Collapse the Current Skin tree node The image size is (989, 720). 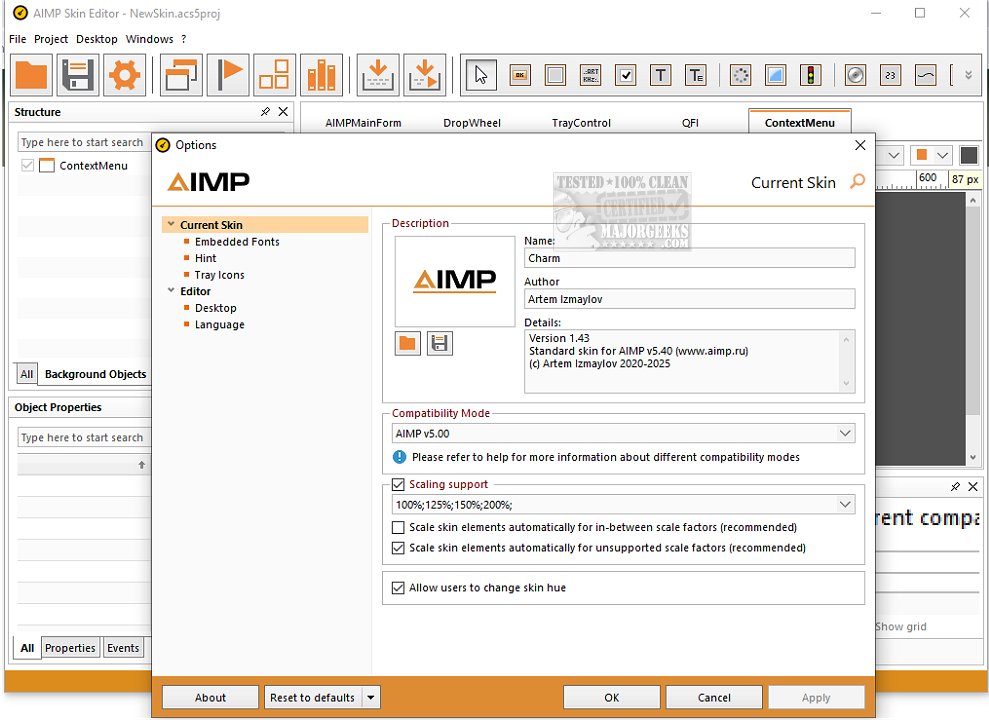[x=171, y=224]
